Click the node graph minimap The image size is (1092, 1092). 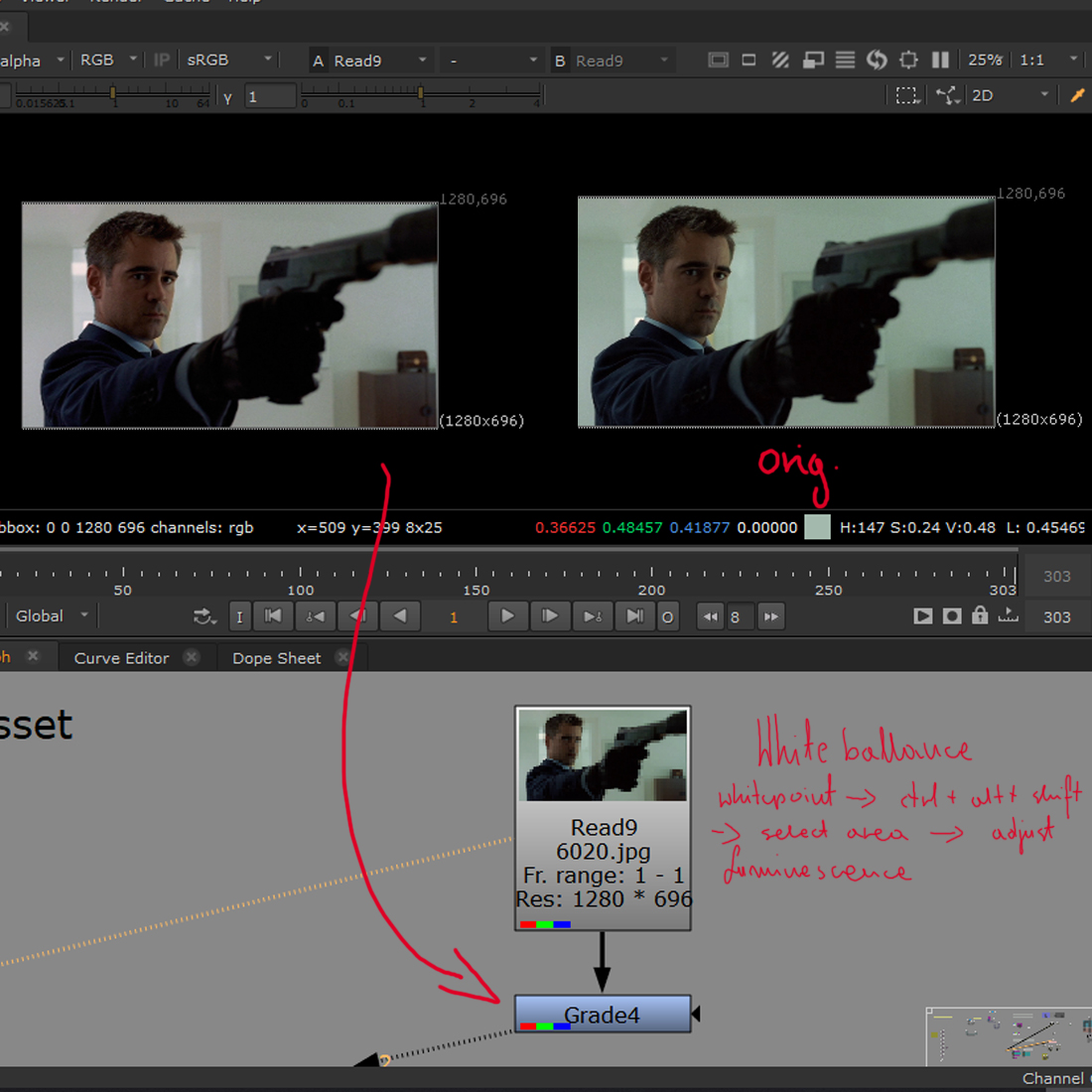point(1010,1036)
